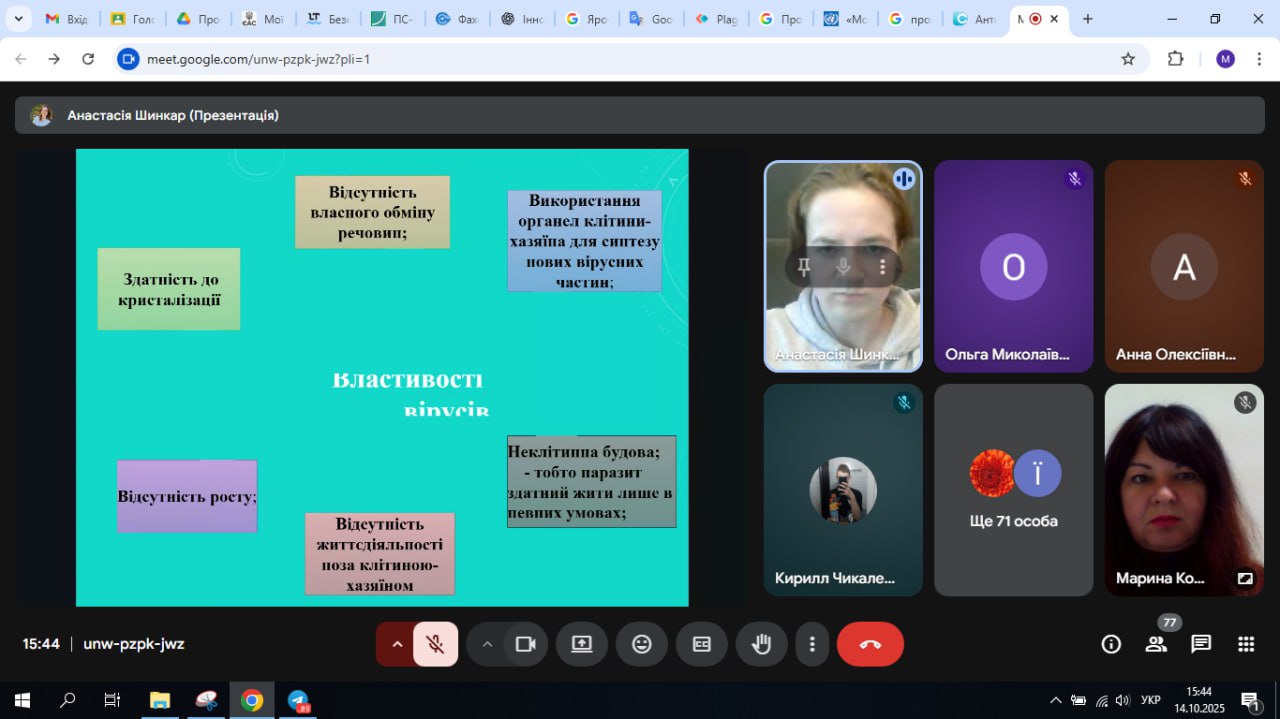
Task: Open the emoji reactions button
Action: tap(642, 644)
